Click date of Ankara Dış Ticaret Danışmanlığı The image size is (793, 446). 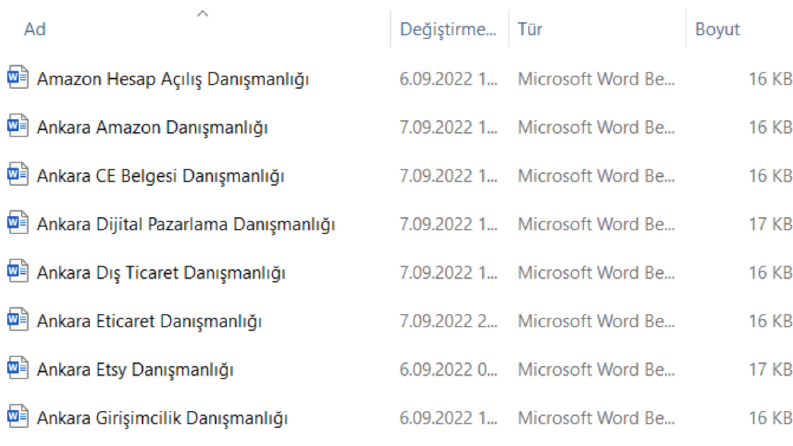coord(449,273)
